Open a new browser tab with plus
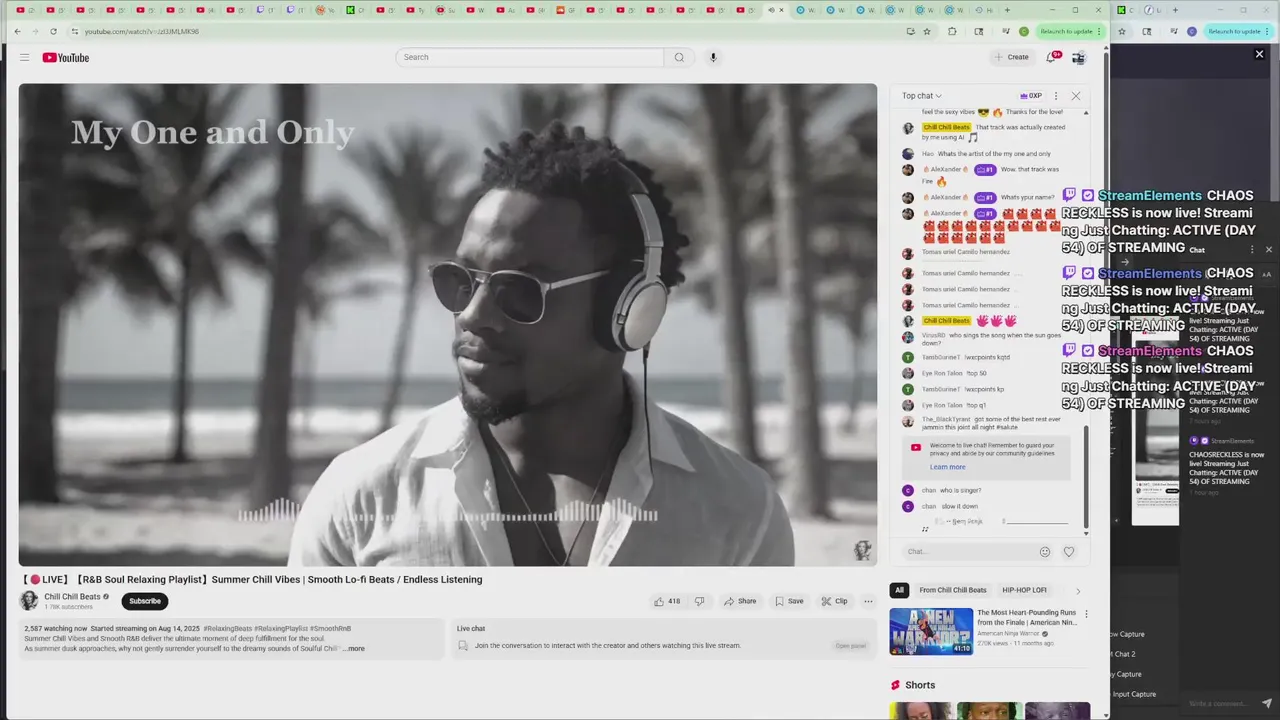This screenshot has width=1280, height=720. [1006, 10]
